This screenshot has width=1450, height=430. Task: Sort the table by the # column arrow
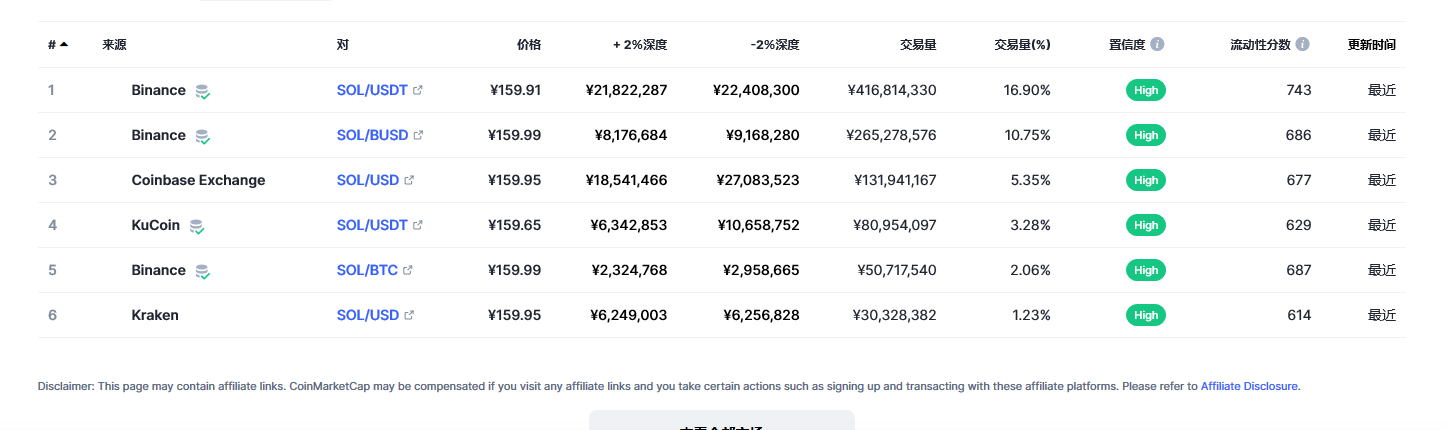(64, 45)
